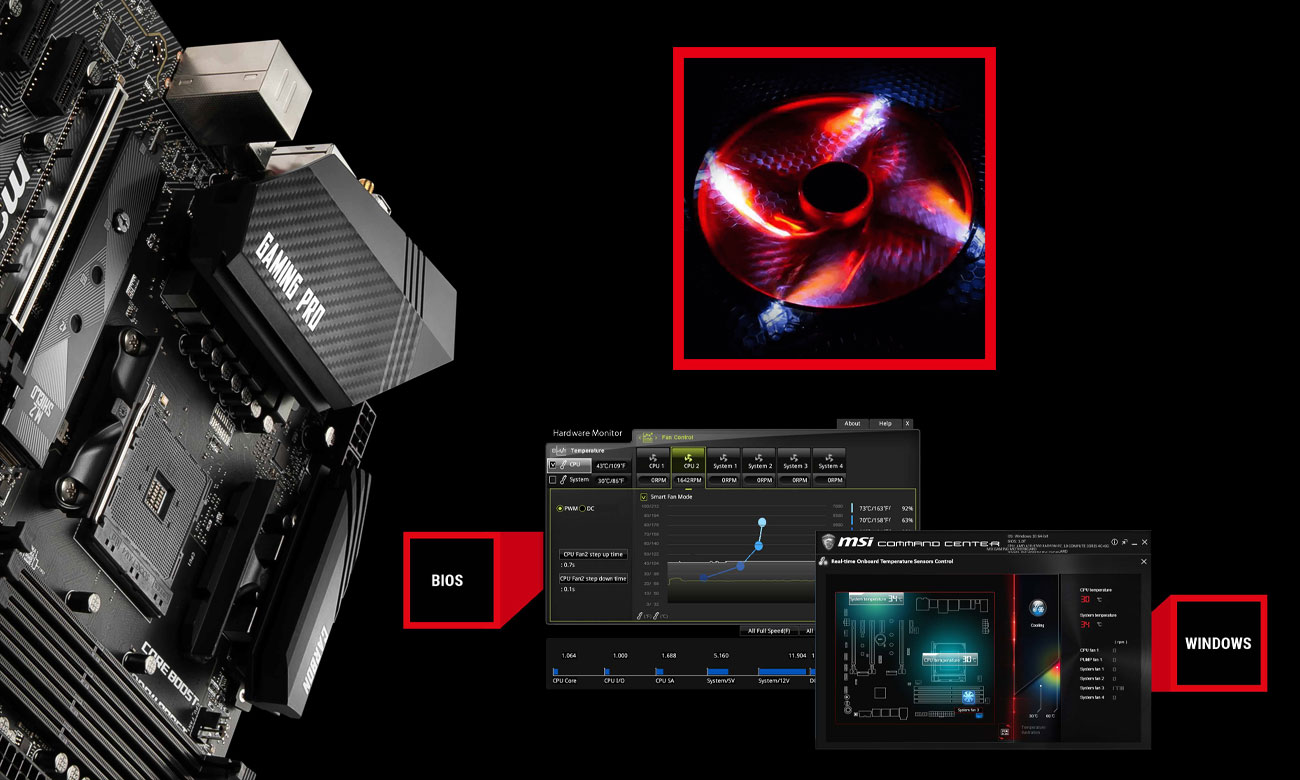This screenshot has width=1300, height=780.
Task: Click CPU Fan2 step down time field
Action: (593, 578)
